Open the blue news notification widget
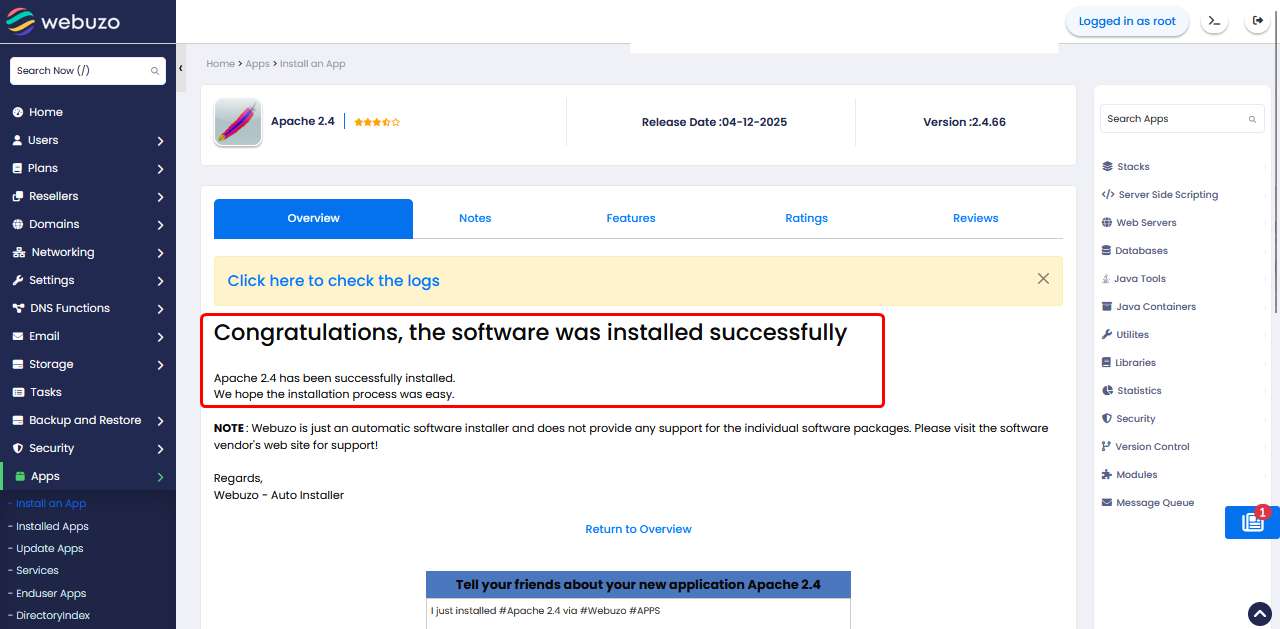The height and width of the screenshot is (629, 1280). 1251,522
